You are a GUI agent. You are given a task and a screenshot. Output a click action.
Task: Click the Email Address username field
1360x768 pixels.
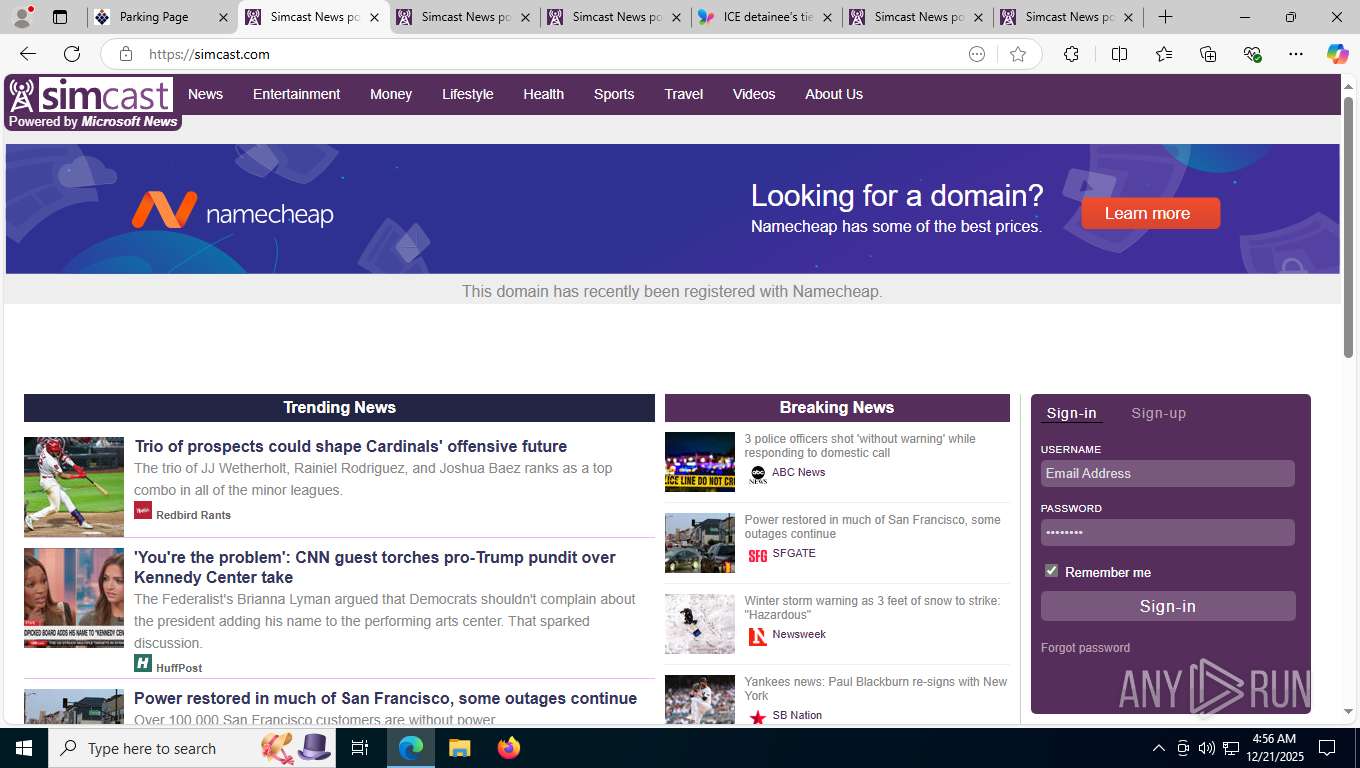[1168, 473]
